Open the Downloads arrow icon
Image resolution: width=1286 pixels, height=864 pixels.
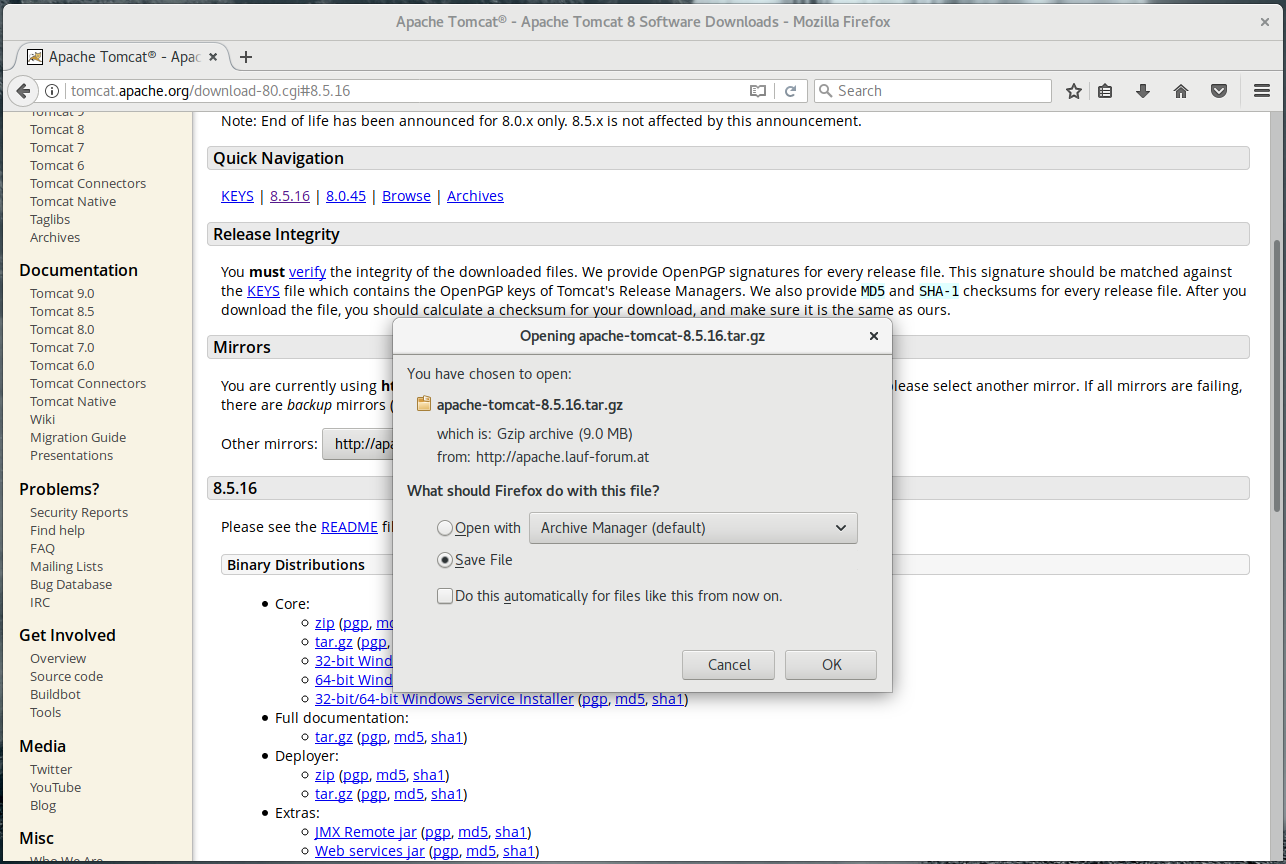coord(1143,91)
